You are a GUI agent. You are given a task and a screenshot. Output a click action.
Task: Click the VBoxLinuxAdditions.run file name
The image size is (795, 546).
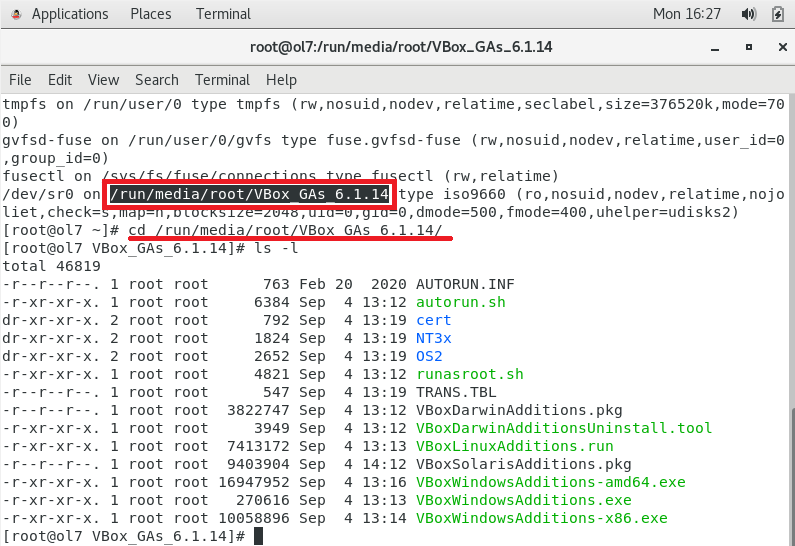(515, 446)
